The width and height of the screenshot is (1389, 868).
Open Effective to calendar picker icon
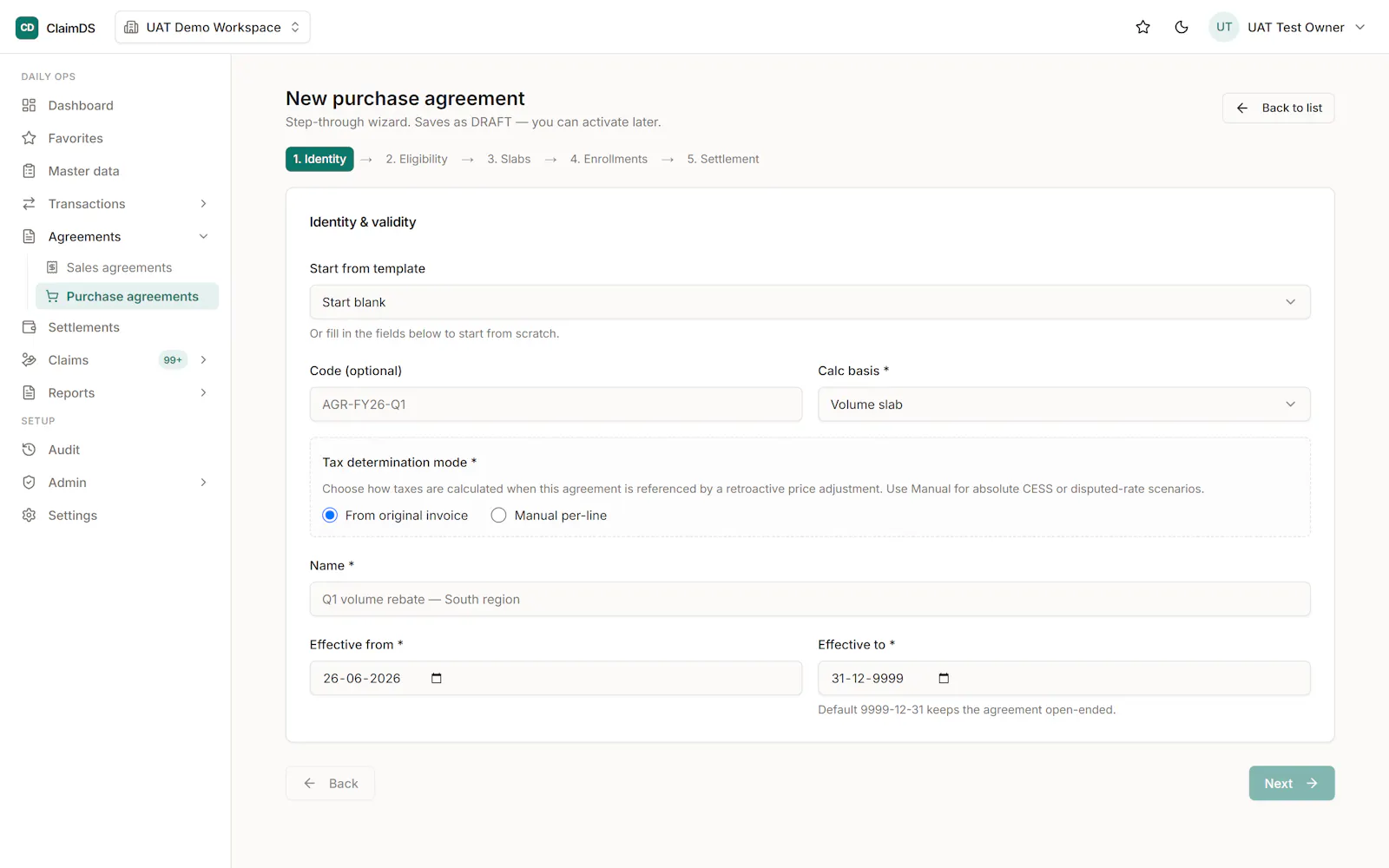944,678
